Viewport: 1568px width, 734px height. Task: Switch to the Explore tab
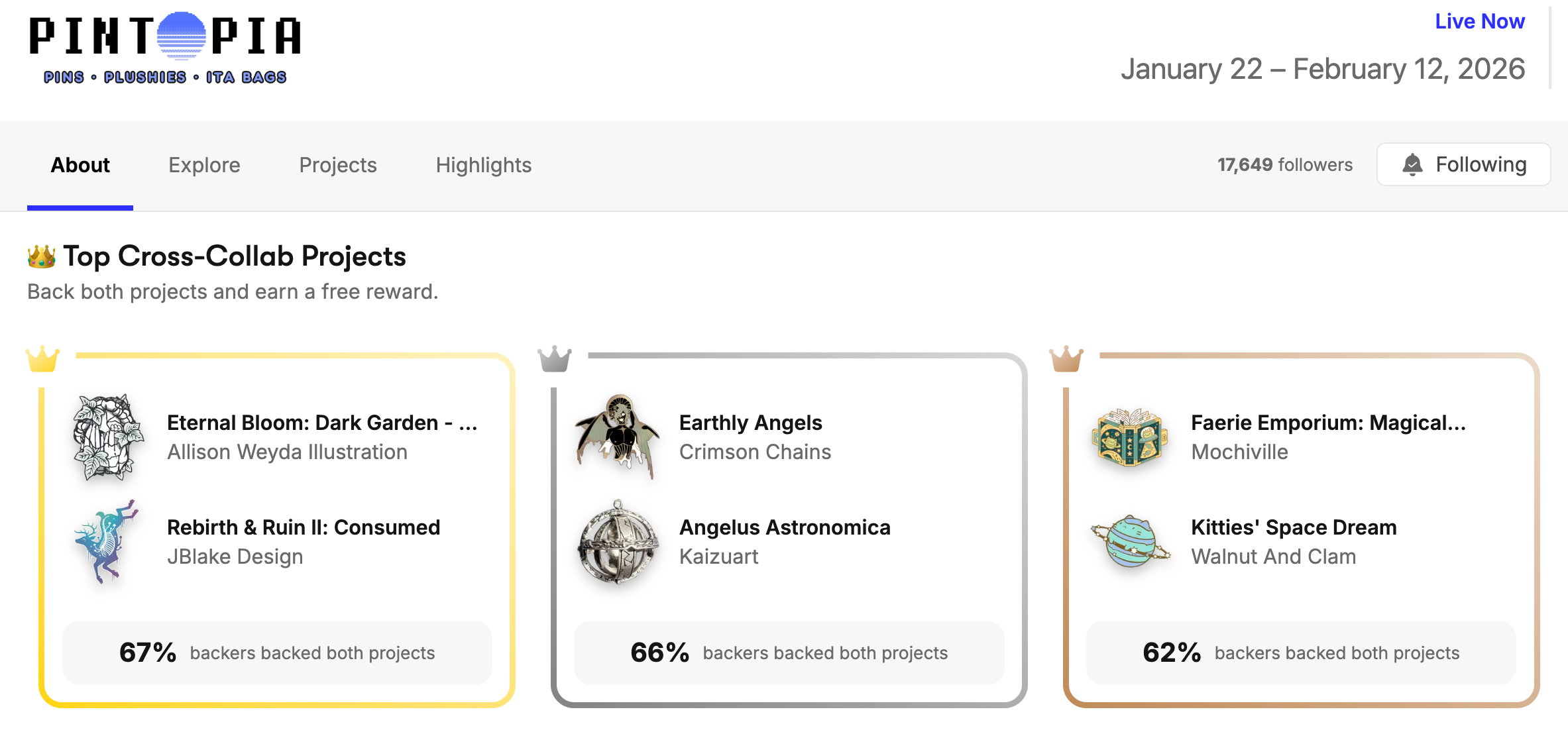click(204, 165)
